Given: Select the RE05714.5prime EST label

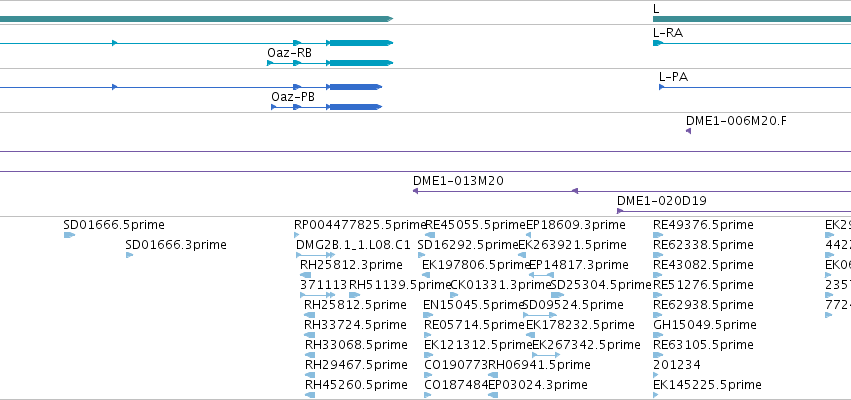Looking at the screenshot, I should pyautogui.click(x=474, y=325).
